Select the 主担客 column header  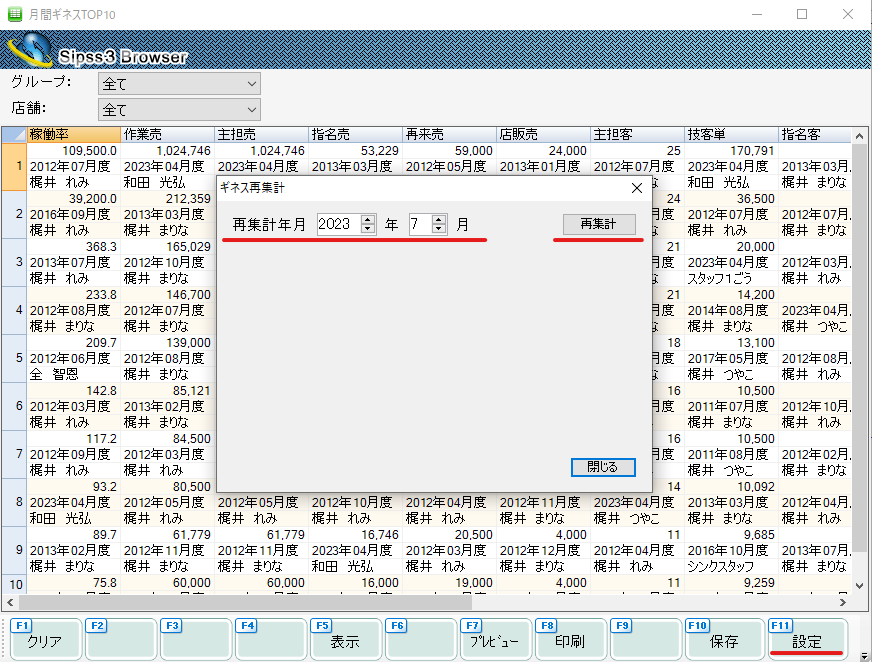[637, 135]
